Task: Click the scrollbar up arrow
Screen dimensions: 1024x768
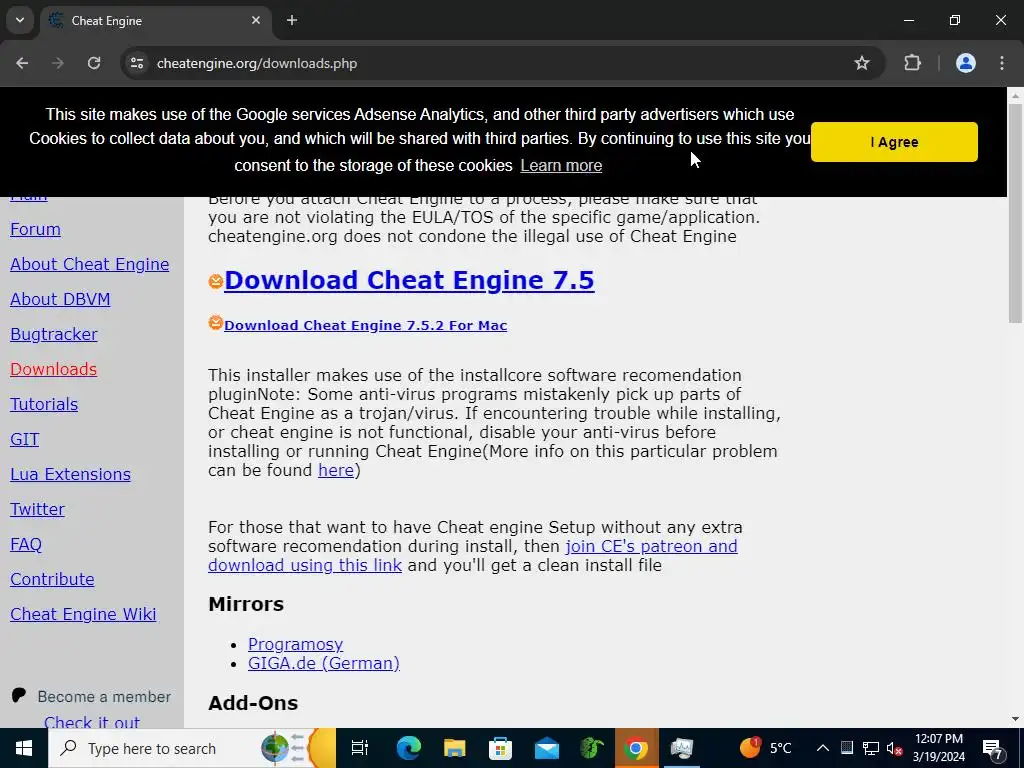Action: tap(1015, 95)
